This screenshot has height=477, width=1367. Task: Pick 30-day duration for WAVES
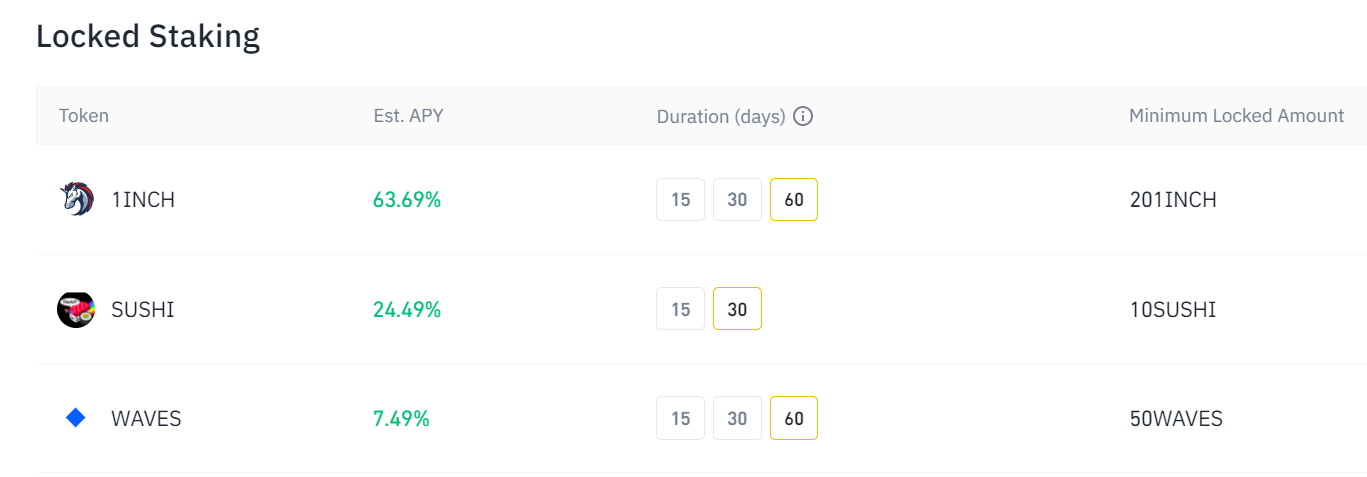[737, 418]
